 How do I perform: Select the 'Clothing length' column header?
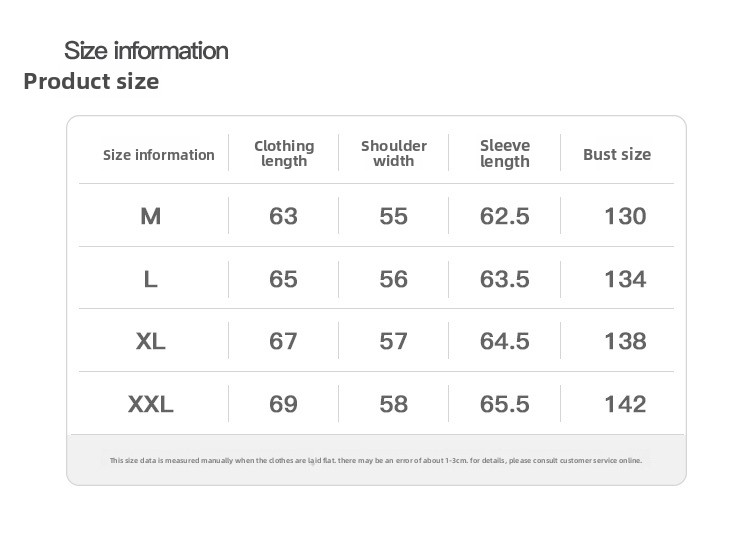(x=284, y=153)
